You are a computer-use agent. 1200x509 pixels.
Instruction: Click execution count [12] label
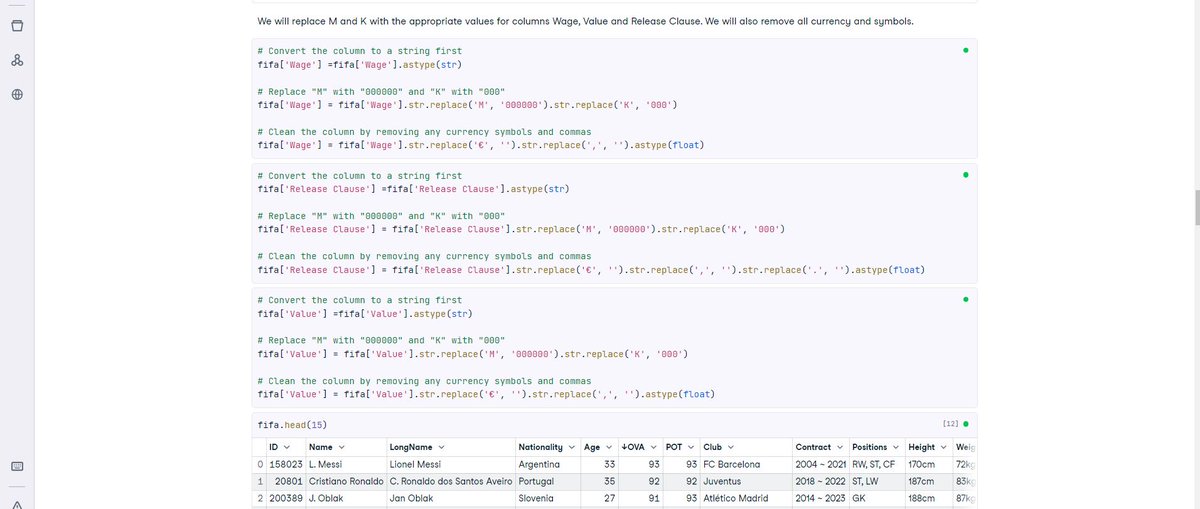point(950,424)
